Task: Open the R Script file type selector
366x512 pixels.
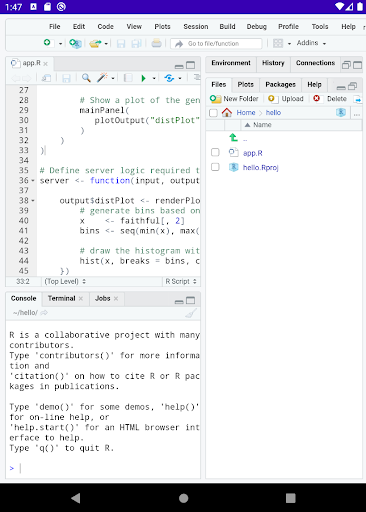Action: [x=181, y=281]
